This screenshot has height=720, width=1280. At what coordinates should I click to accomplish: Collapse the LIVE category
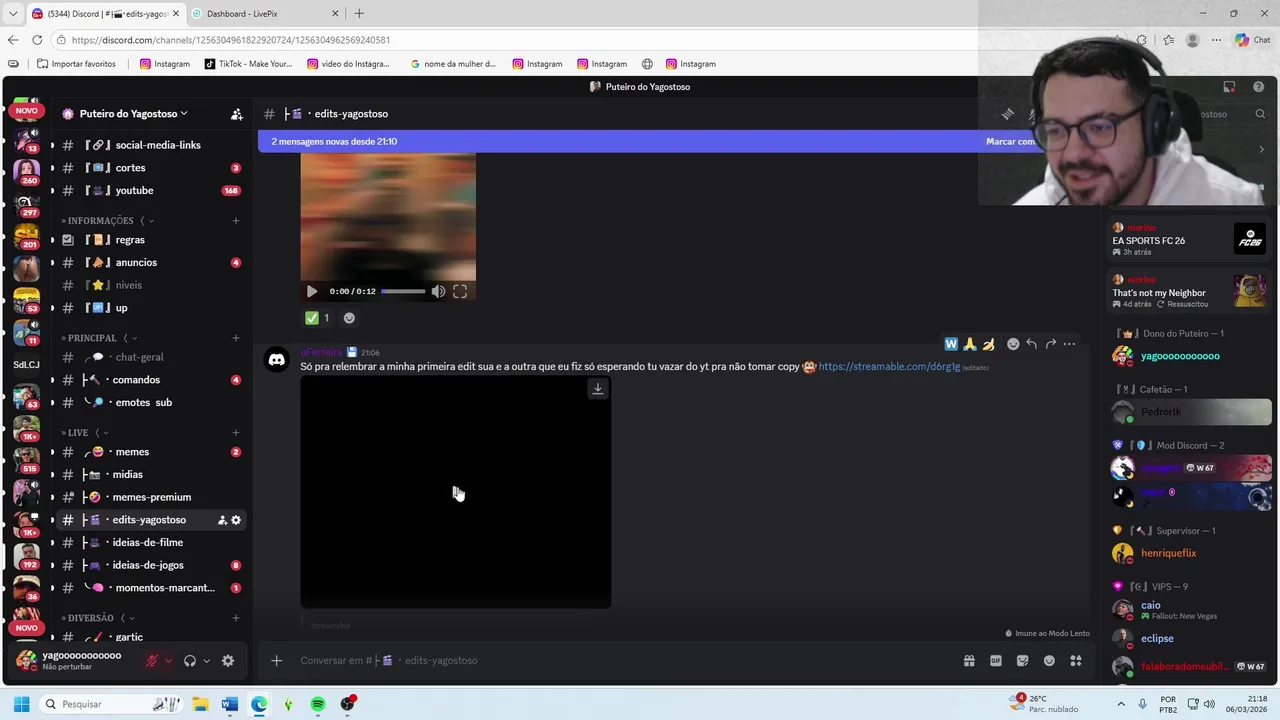78,433
